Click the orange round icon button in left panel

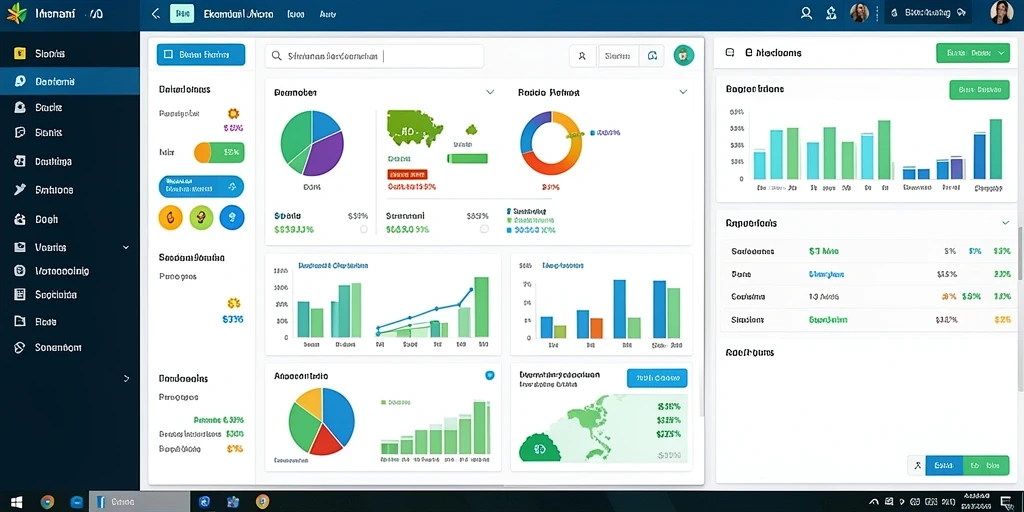170,217
